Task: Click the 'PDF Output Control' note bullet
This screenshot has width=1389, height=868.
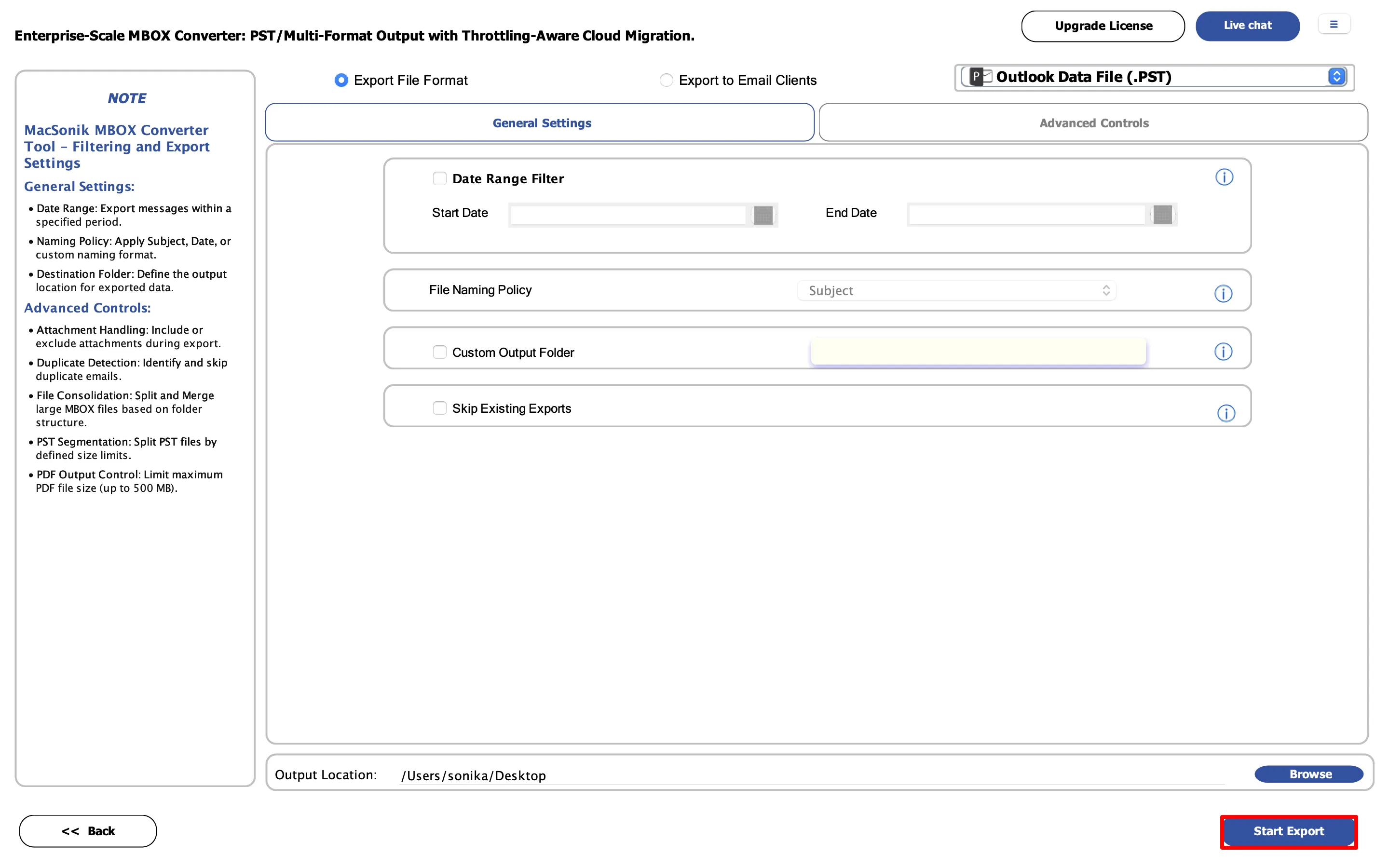Action: 126,481
